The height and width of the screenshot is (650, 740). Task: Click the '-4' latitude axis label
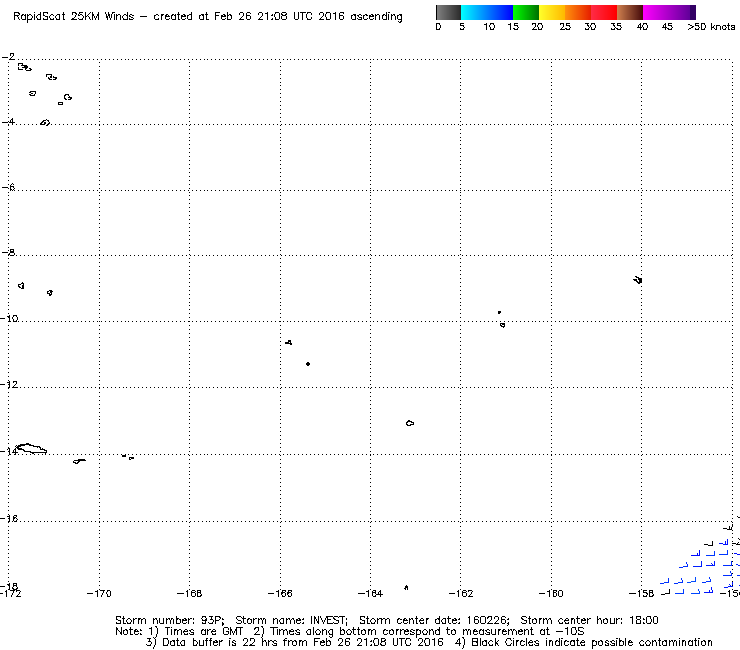[8, 122]
